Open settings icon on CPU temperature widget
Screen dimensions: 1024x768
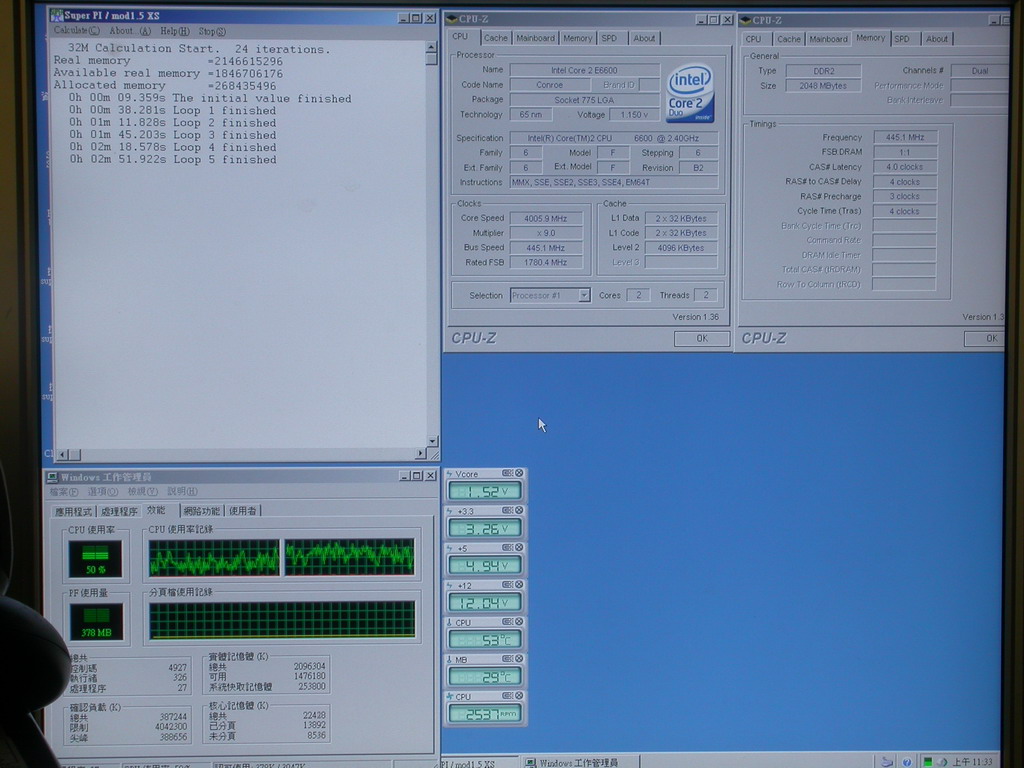point(507,622)
